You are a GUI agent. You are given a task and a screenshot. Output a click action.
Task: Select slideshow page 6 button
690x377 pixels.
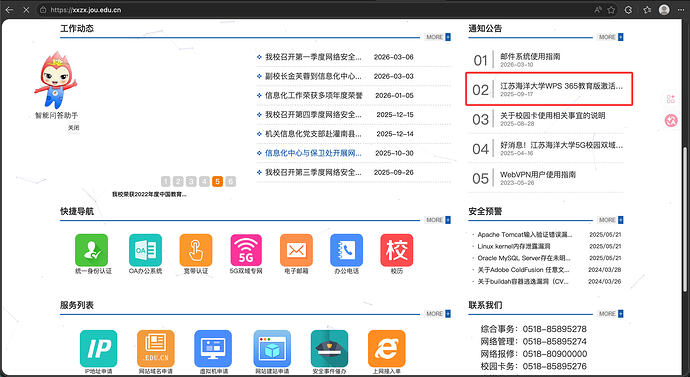pyautogui.click(x=231, y=181)
